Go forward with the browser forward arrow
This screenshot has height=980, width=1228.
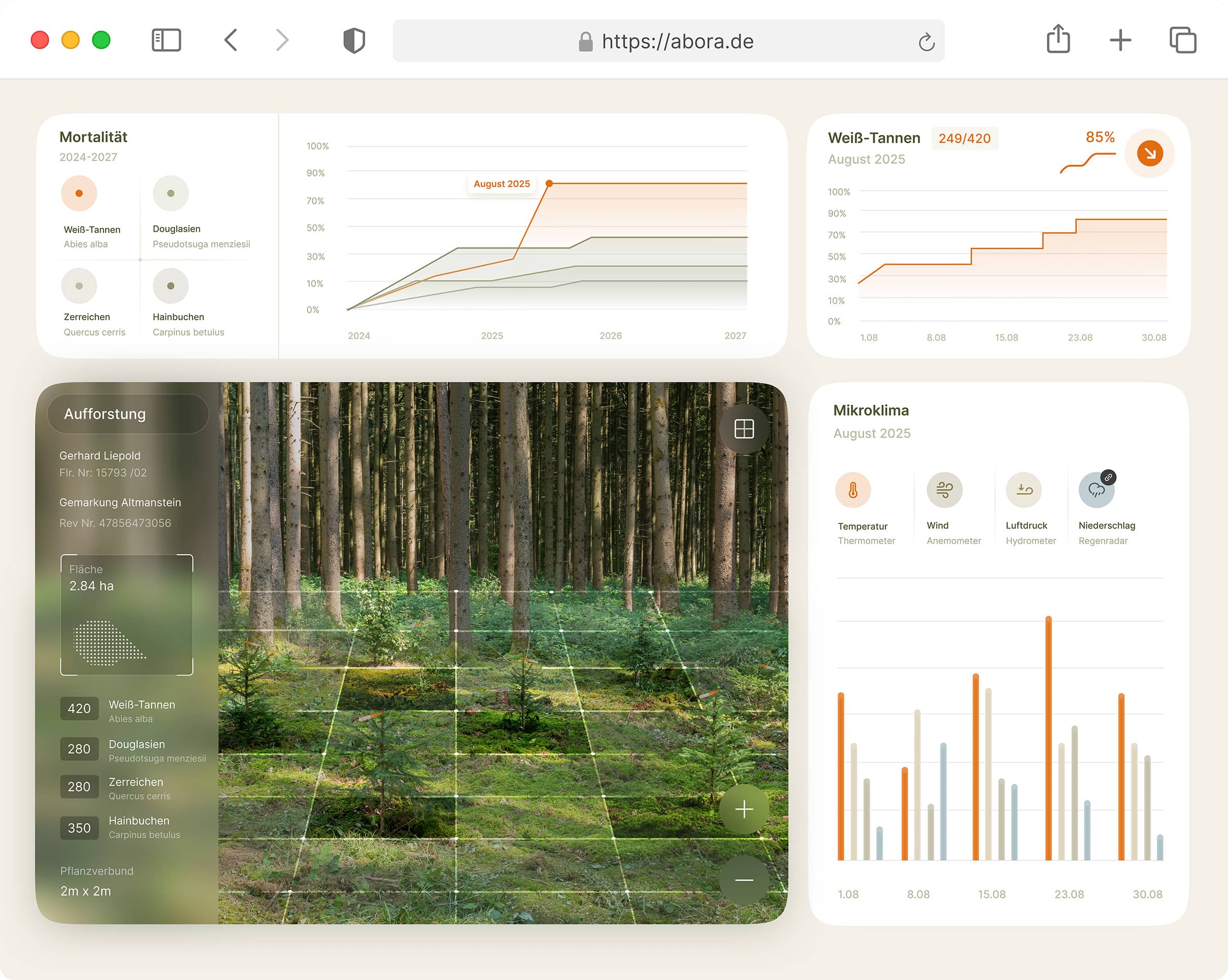click(x=282, y=40)
